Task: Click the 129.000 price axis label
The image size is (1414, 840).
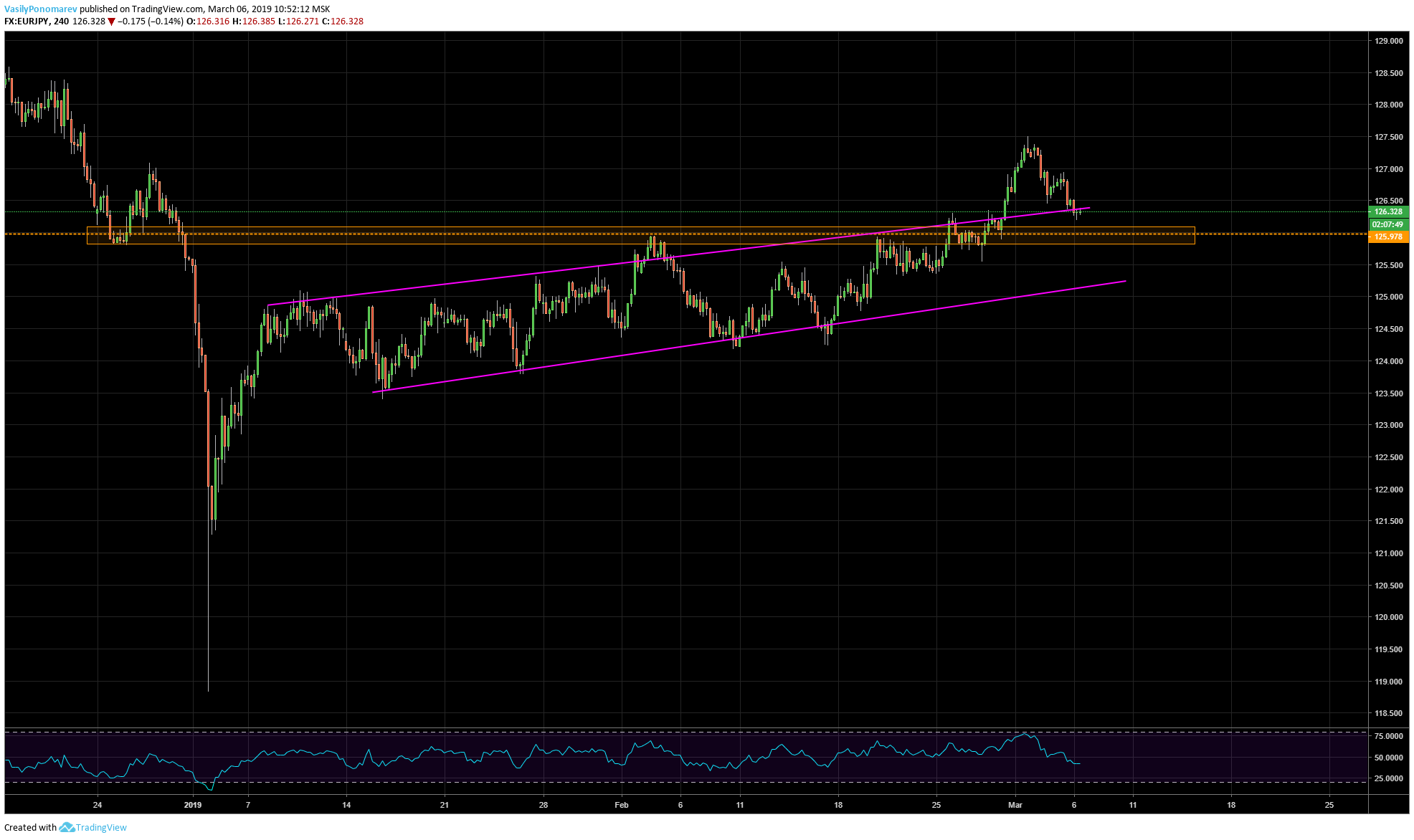Action: 1388,41
